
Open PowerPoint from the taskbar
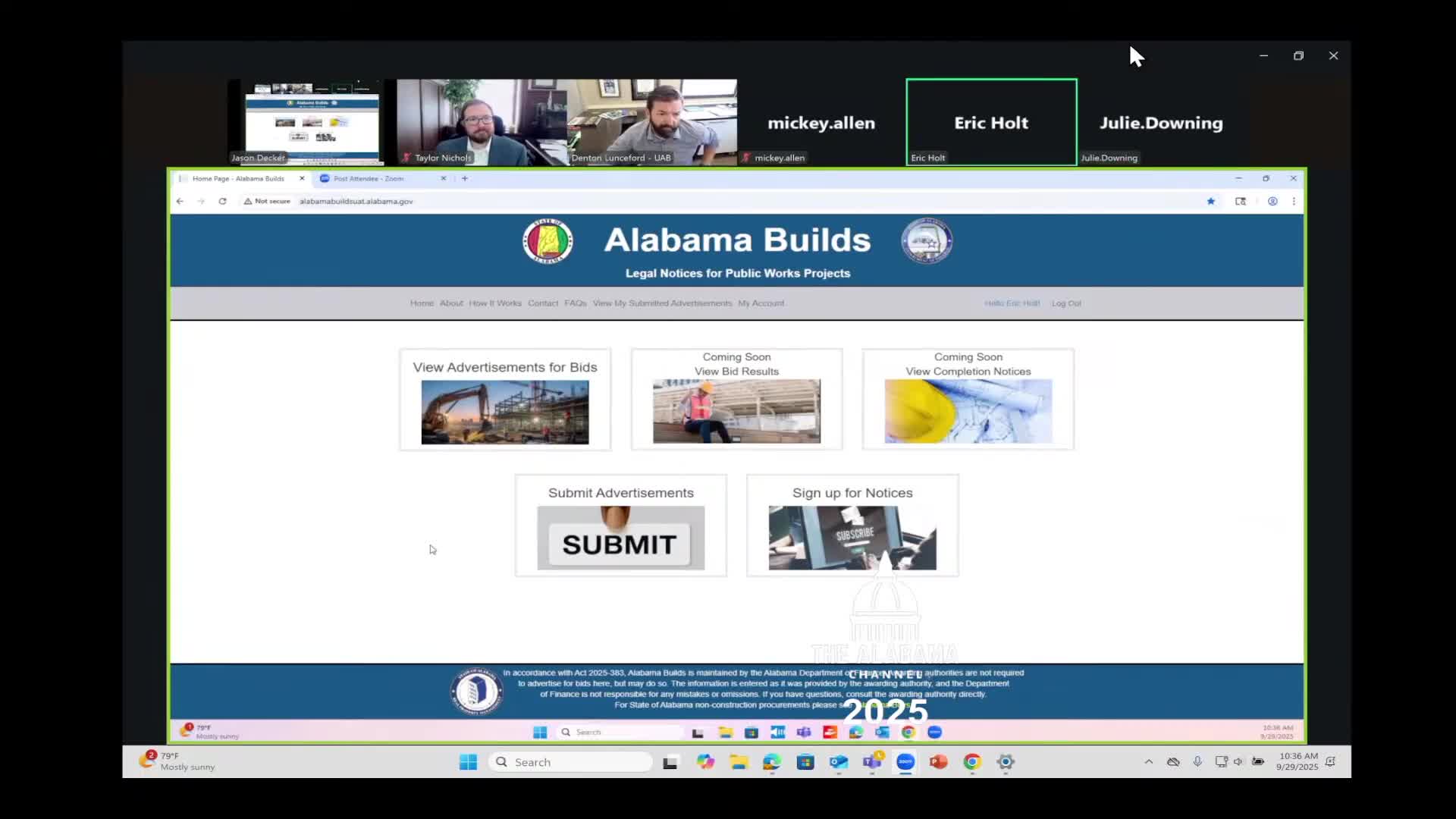(939, 762)
